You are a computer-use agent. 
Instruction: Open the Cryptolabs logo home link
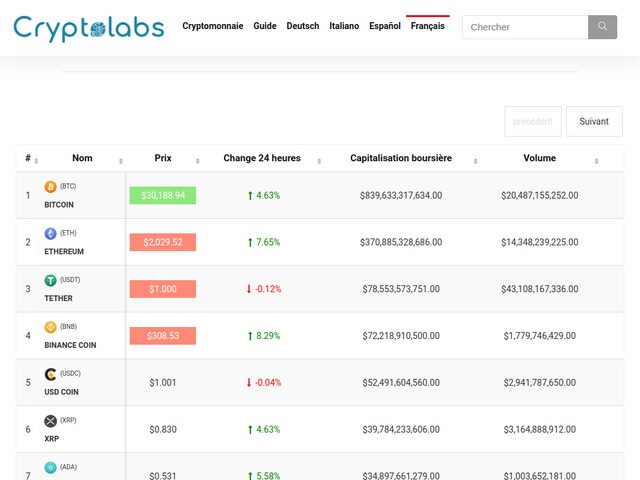pyautogui.click(x=89, y=28)
